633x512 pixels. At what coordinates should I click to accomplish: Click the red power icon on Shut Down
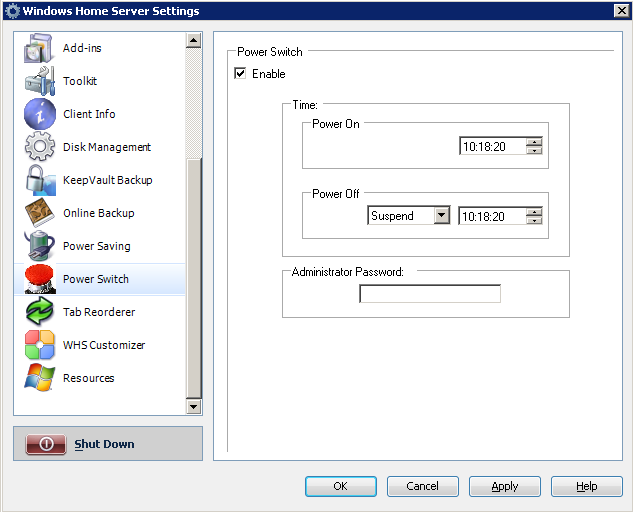click(x=46, y=444)
